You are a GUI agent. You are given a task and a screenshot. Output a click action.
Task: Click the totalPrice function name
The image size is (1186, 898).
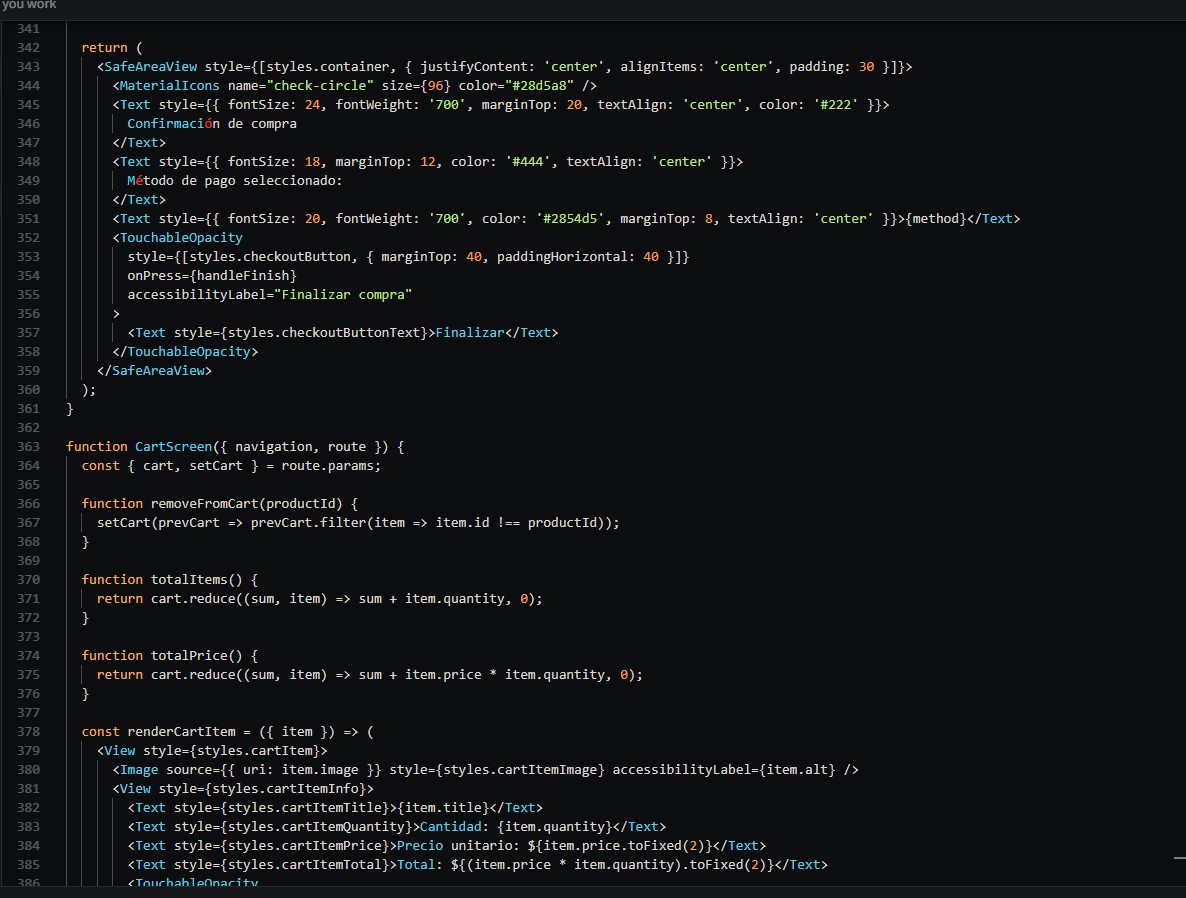188,656
